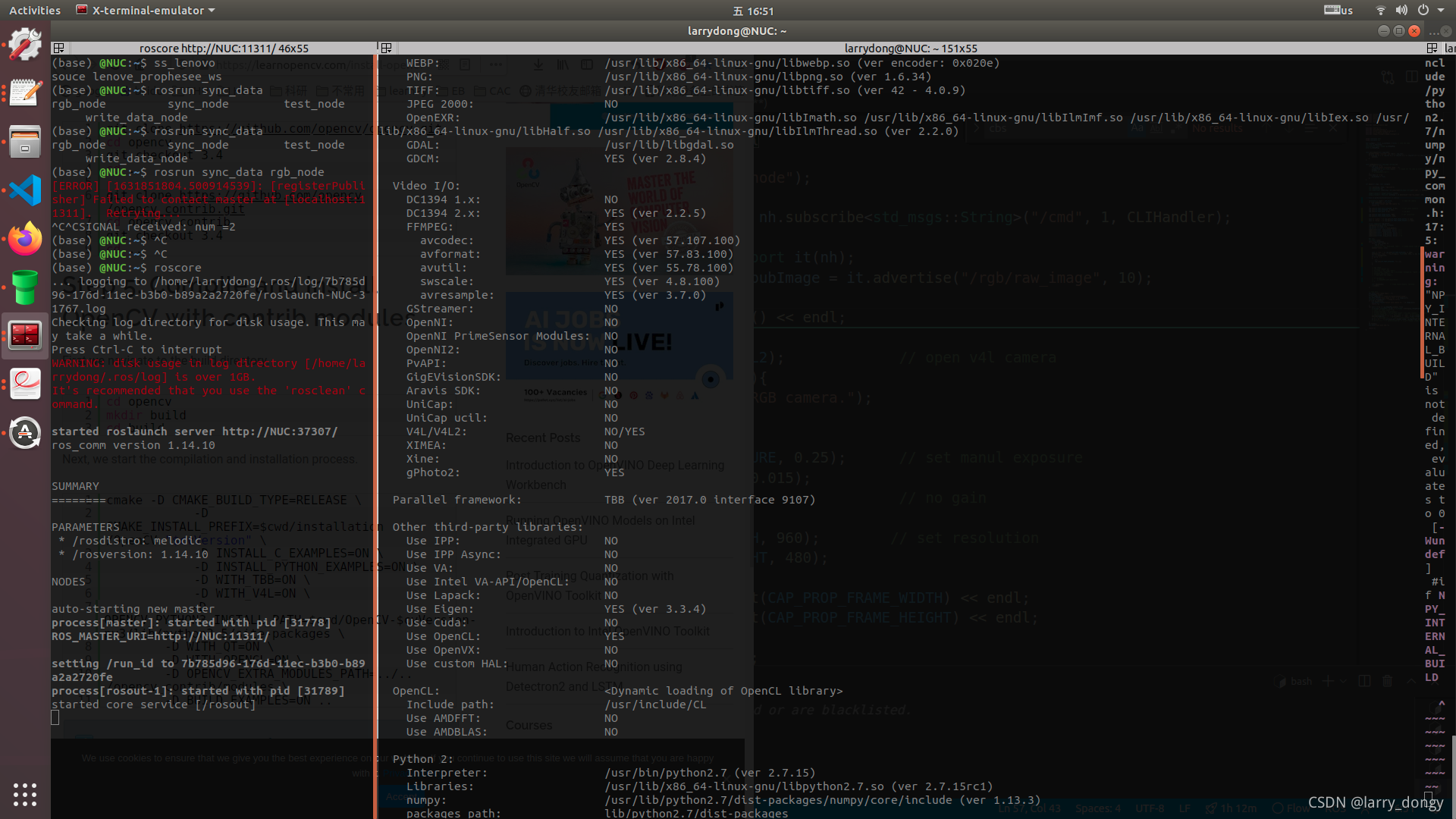Launch Visual Studio Code from the dock
Viewport: 1456px width, 819px height.
[x=25, y=190]
